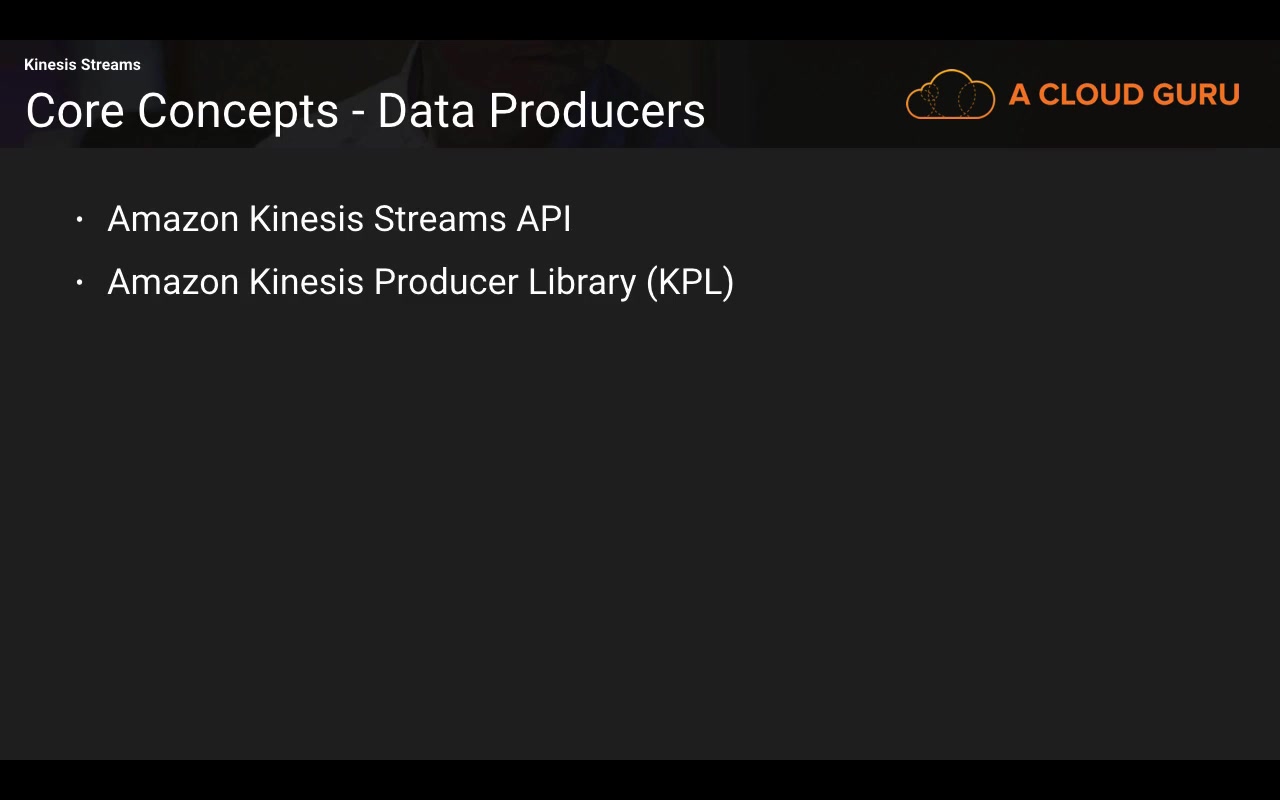This screenshot has height=800, width=1280.
Task: Click the Amazon Kinesis Producer Library (KPL) bullet
Action: pyautogui.click(x=420, y=282)
